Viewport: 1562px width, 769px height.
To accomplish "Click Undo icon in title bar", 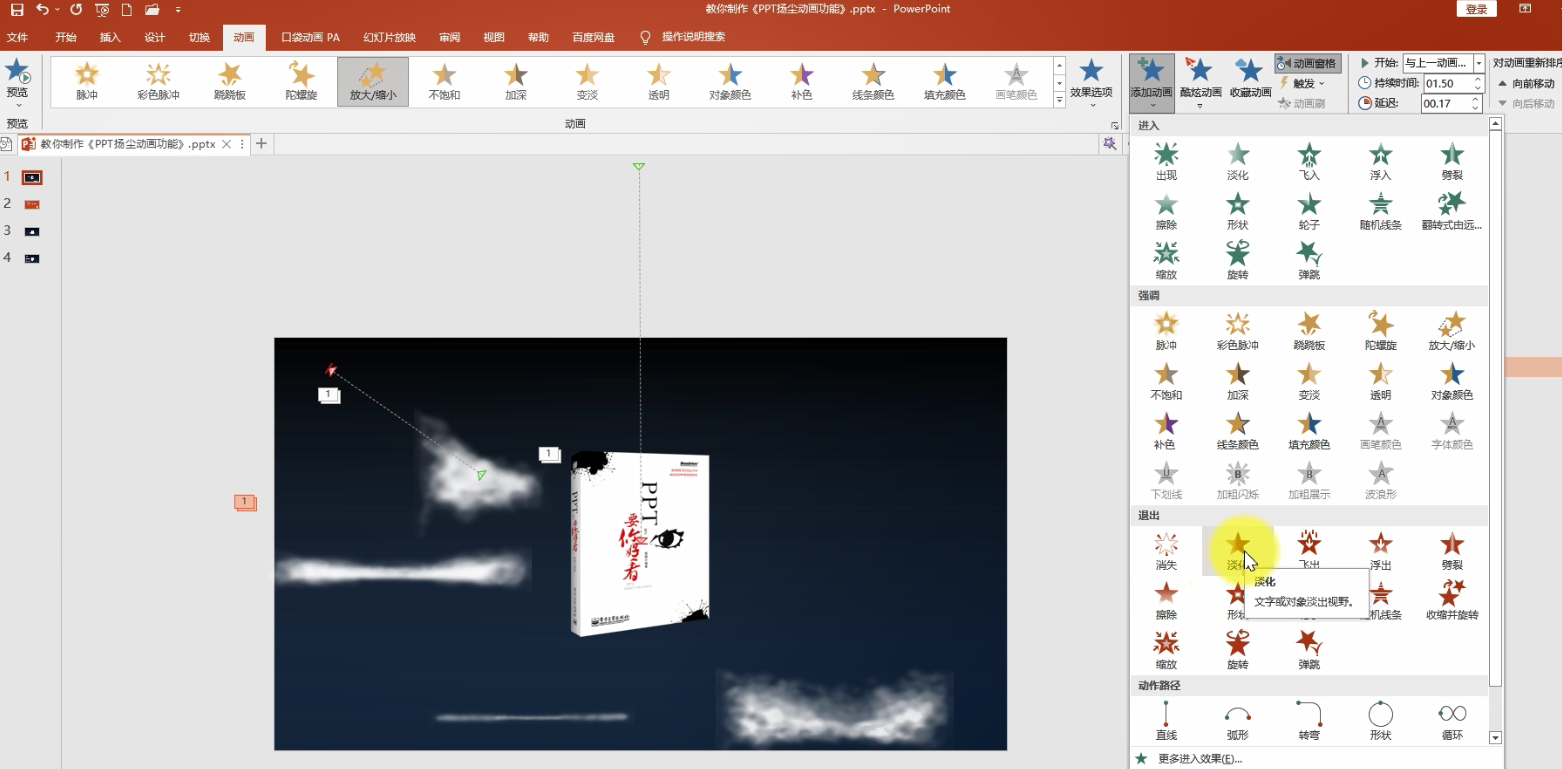I will point(42,9).
